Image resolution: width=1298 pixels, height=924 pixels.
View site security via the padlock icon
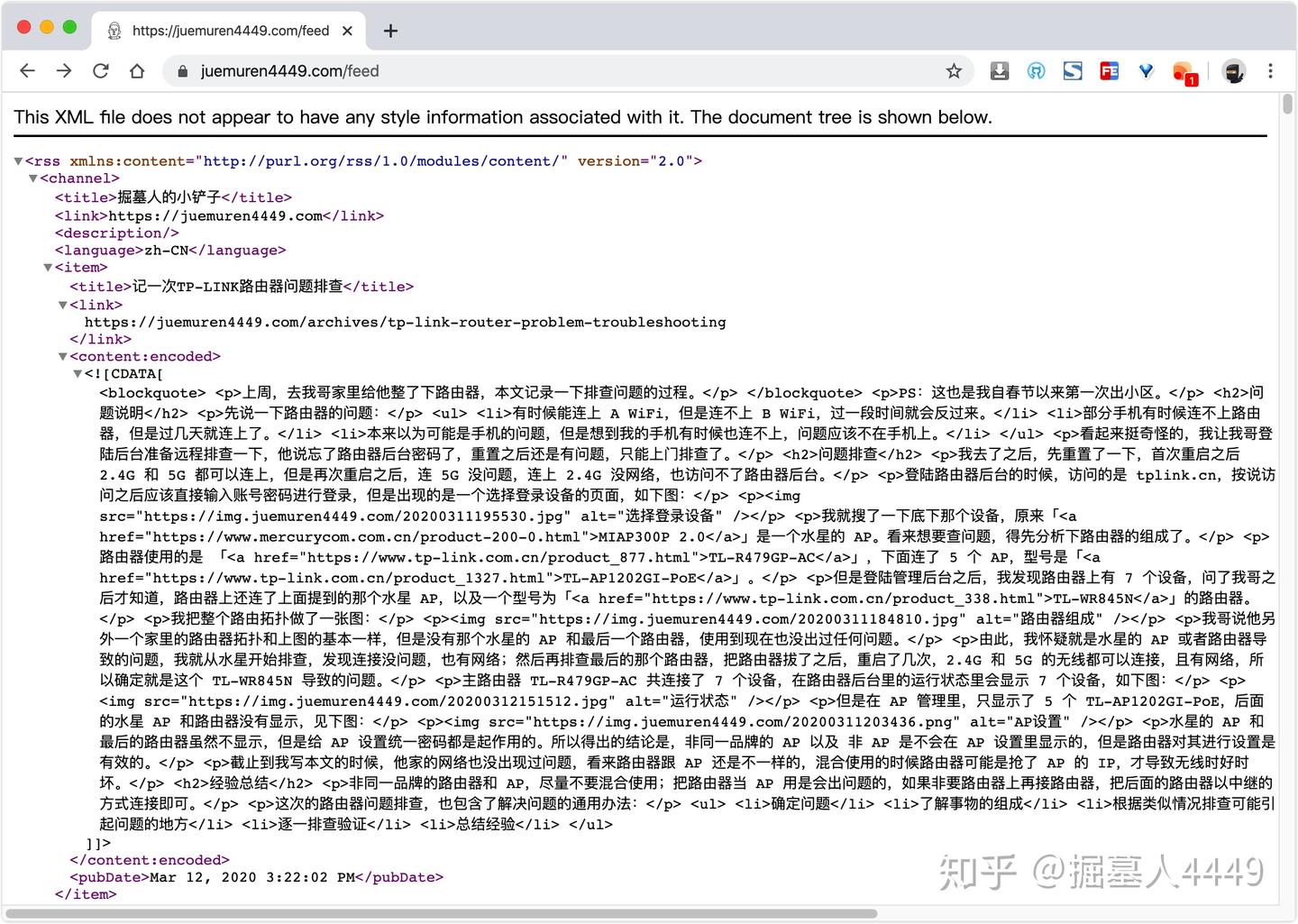point(182,70)
